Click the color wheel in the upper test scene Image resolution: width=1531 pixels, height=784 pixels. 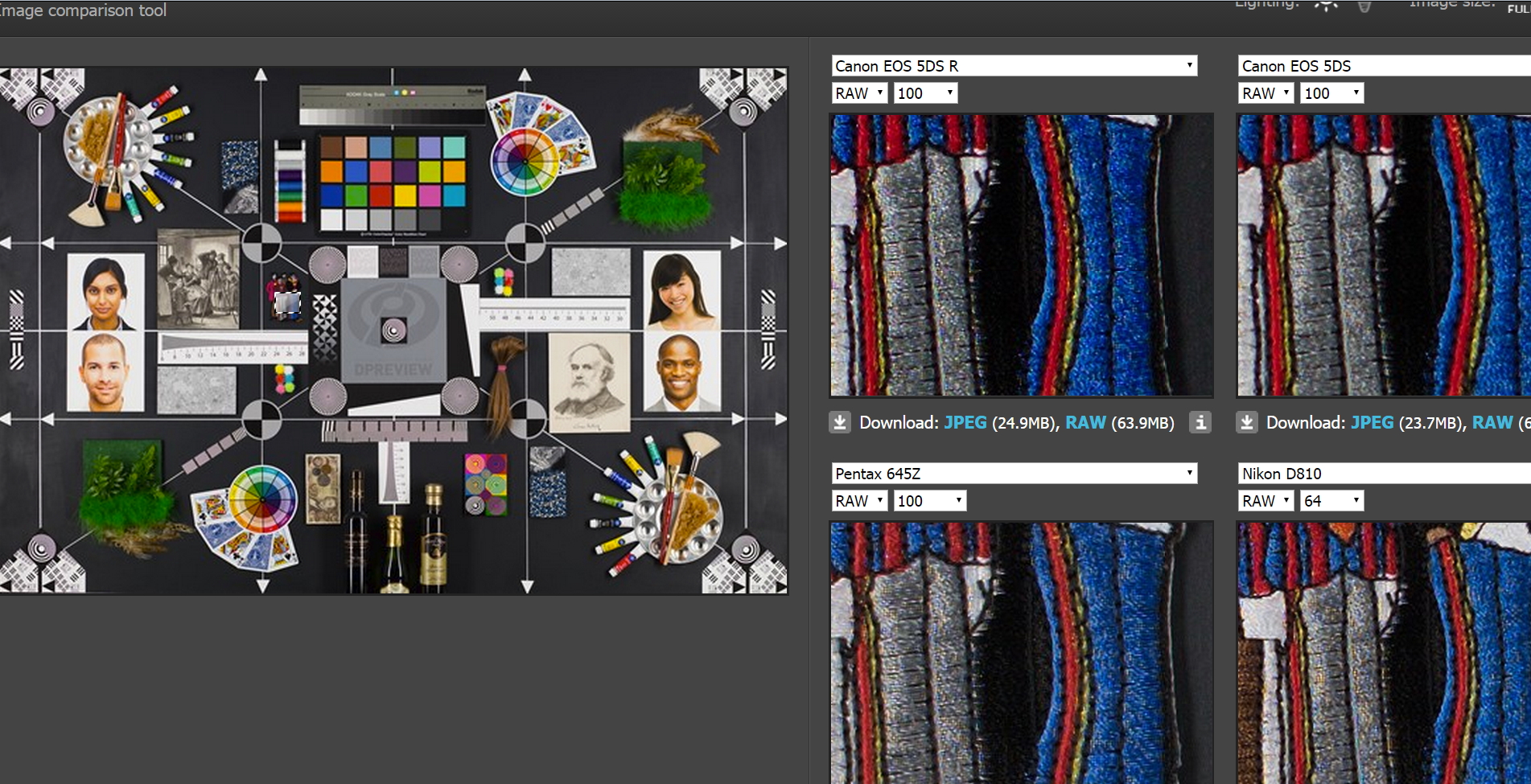point(525,162)
